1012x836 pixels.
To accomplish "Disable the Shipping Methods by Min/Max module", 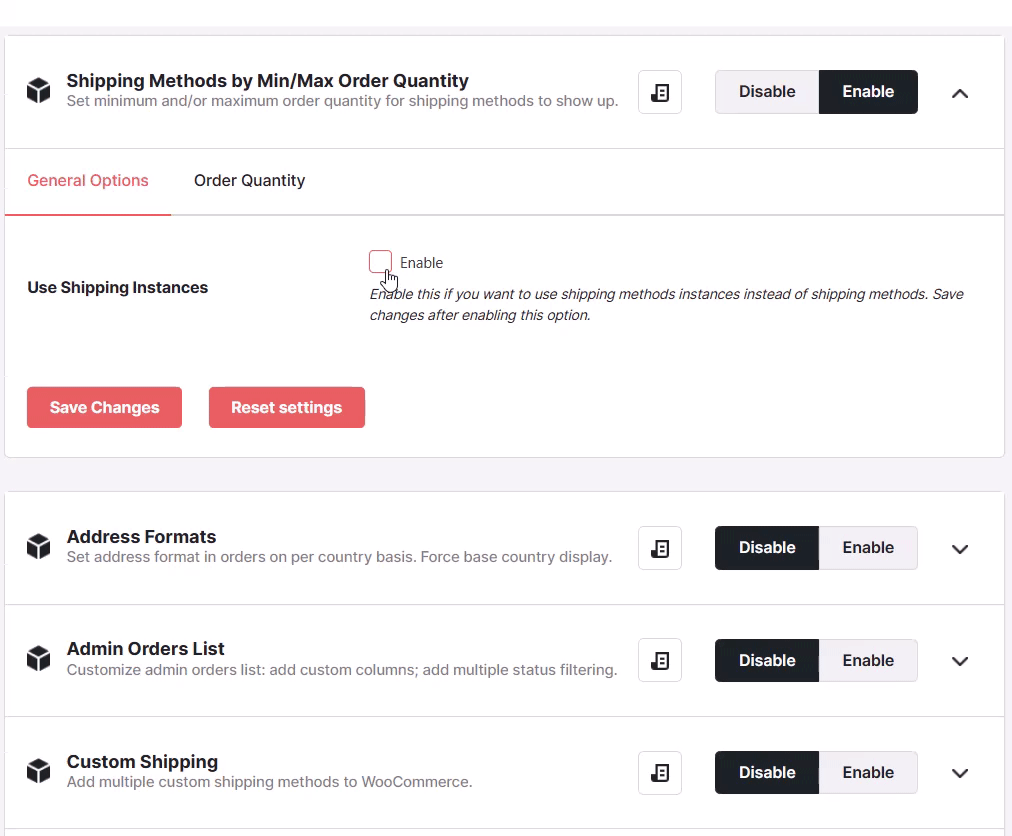I will pyautogui.click(x=767, y=92).
